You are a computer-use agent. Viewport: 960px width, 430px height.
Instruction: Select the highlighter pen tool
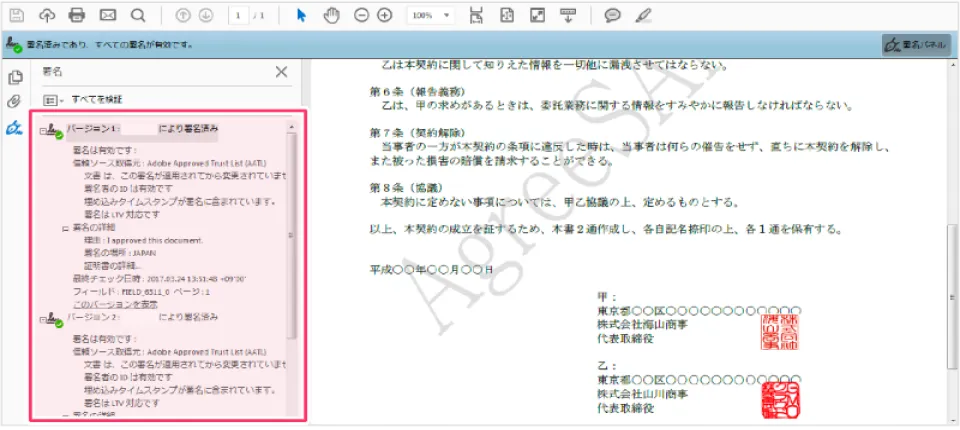(643, 15)
